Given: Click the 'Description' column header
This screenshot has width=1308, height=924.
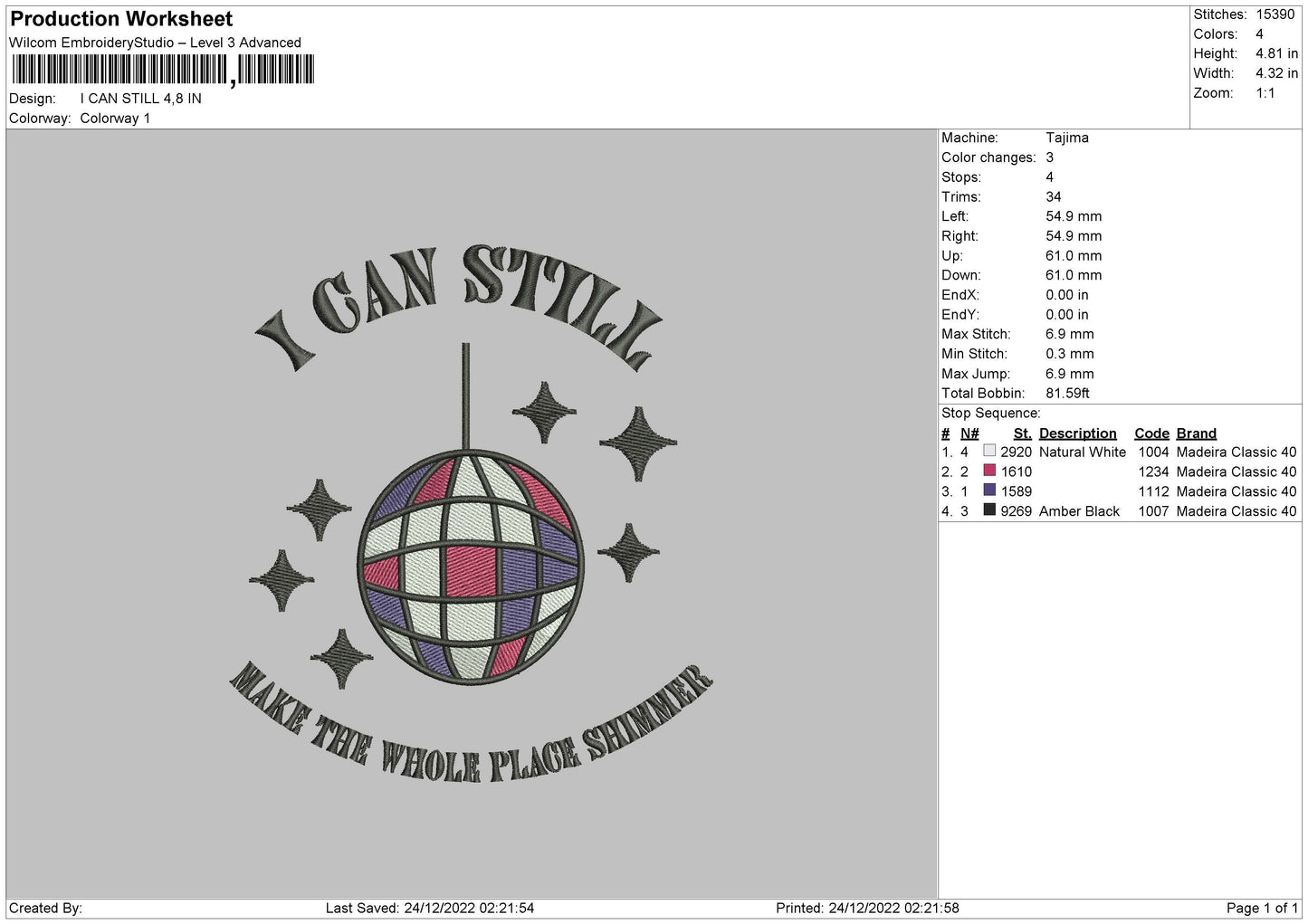Looking at the screenshot, I should (1077, 433).
